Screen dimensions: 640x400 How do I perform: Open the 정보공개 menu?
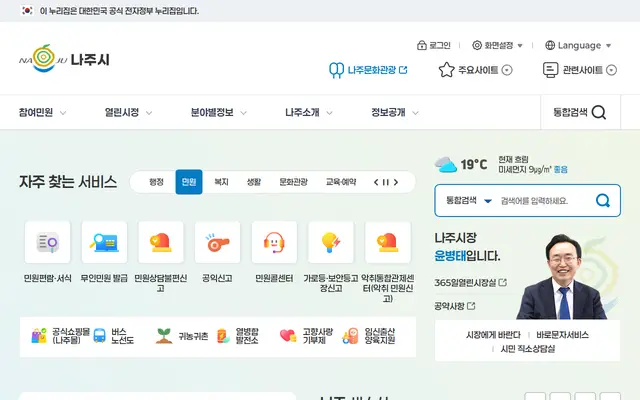[394, 112]
